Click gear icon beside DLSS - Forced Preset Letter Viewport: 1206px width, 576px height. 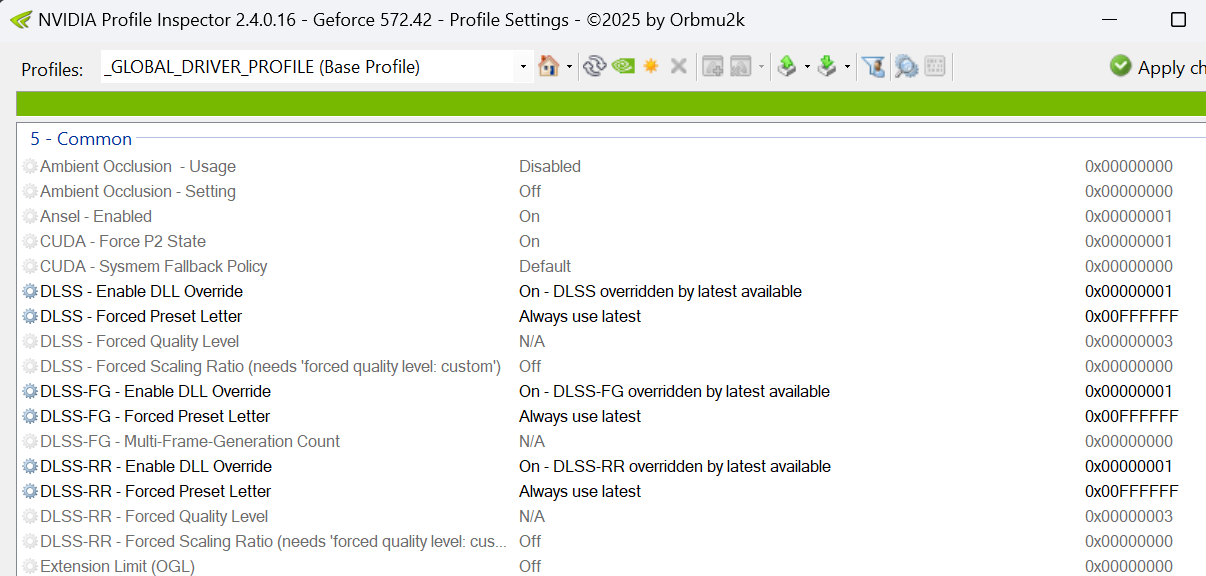pyautogui.click(x=30, y=317)
